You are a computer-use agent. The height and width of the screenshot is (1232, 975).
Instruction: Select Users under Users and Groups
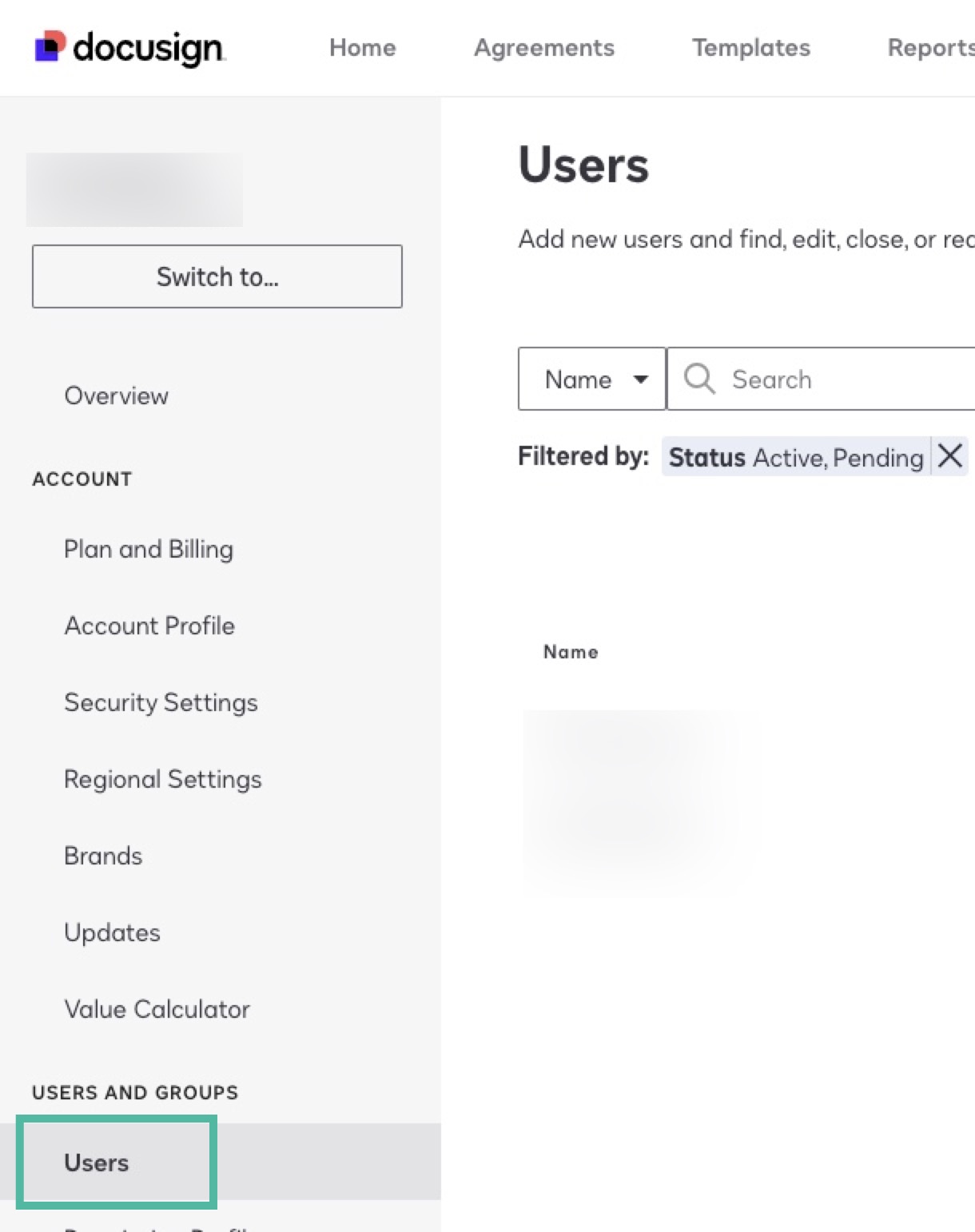[x=97, y=1162]
